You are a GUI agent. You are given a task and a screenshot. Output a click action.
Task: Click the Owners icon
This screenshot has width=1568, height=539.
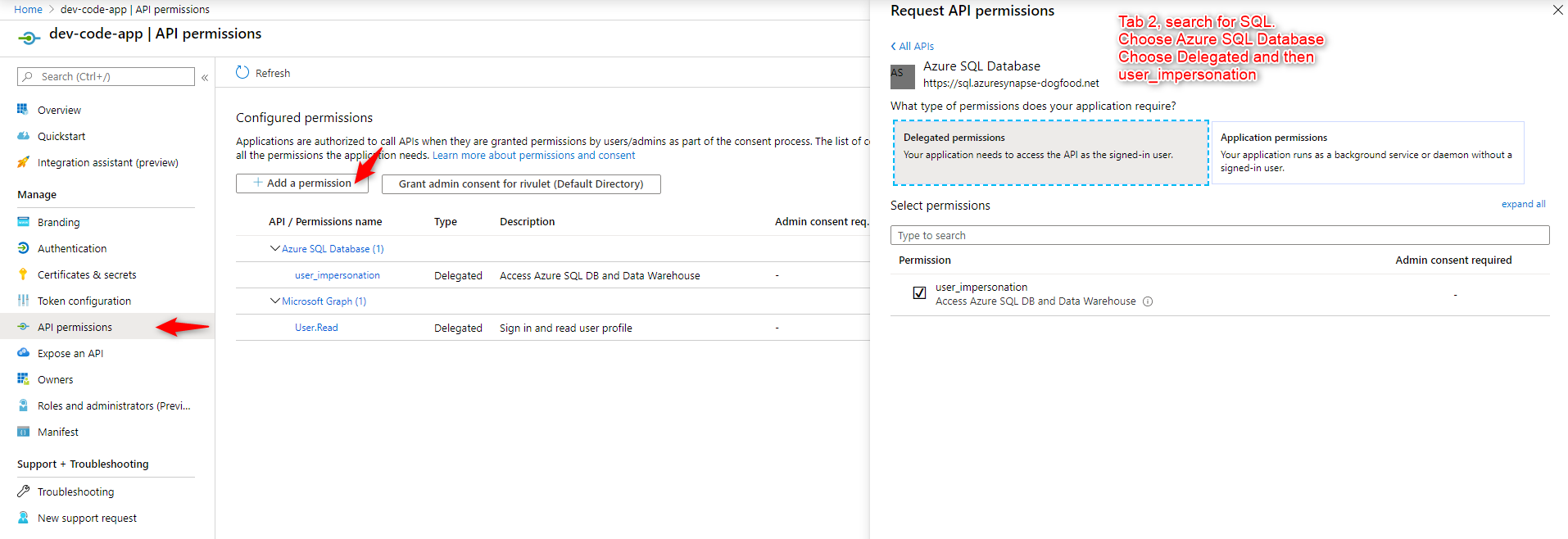(x=23, y=379)
